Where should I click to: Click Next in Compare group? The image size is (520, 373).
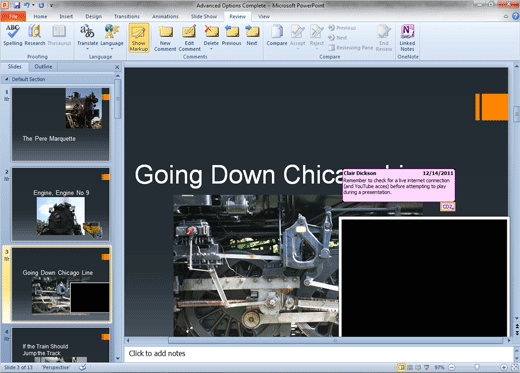(338, 38)
